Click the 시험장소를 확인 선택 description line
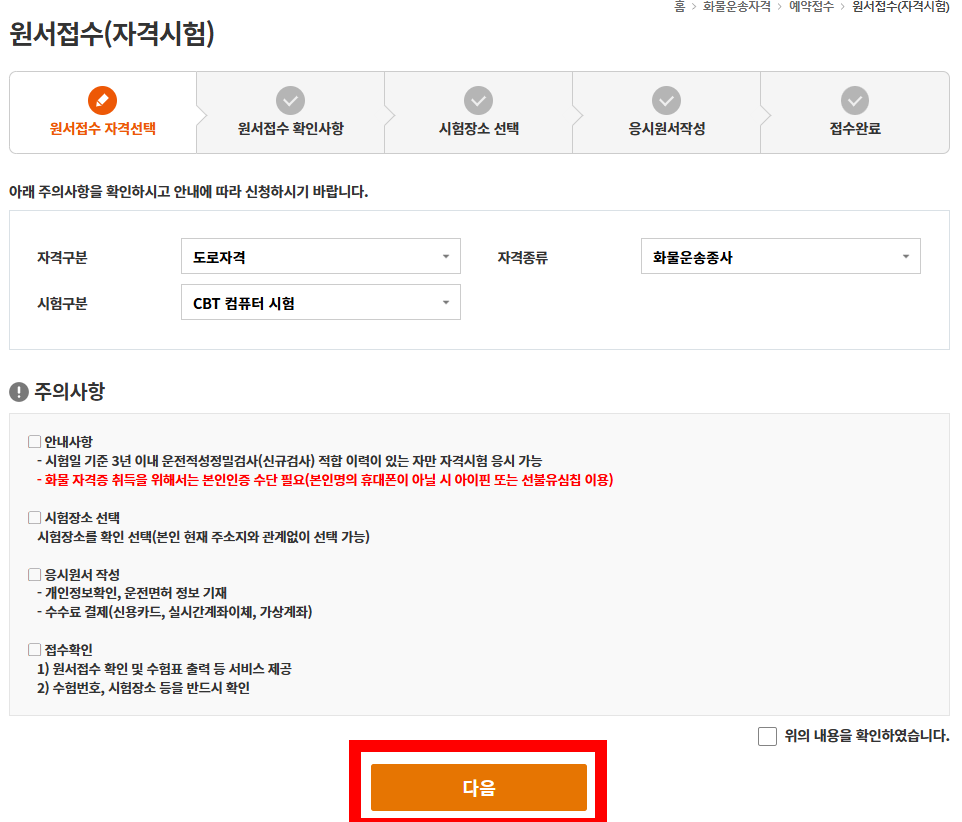This screenshot has height=822, width=962. pyautogui.click(x=204, y=537)
